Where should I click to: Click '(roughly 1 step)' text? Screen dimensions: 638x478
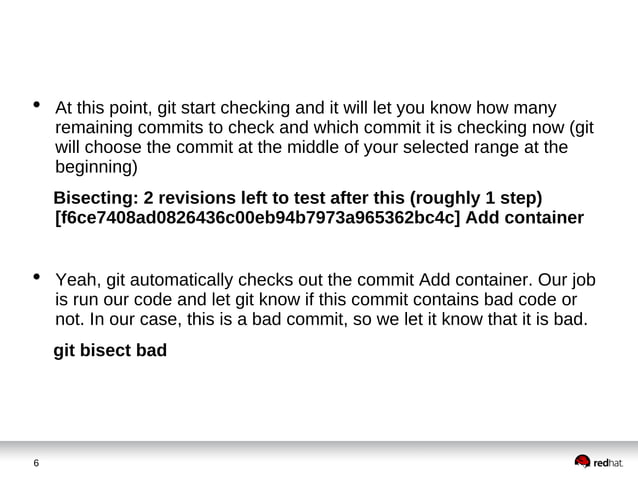point(476,198)
